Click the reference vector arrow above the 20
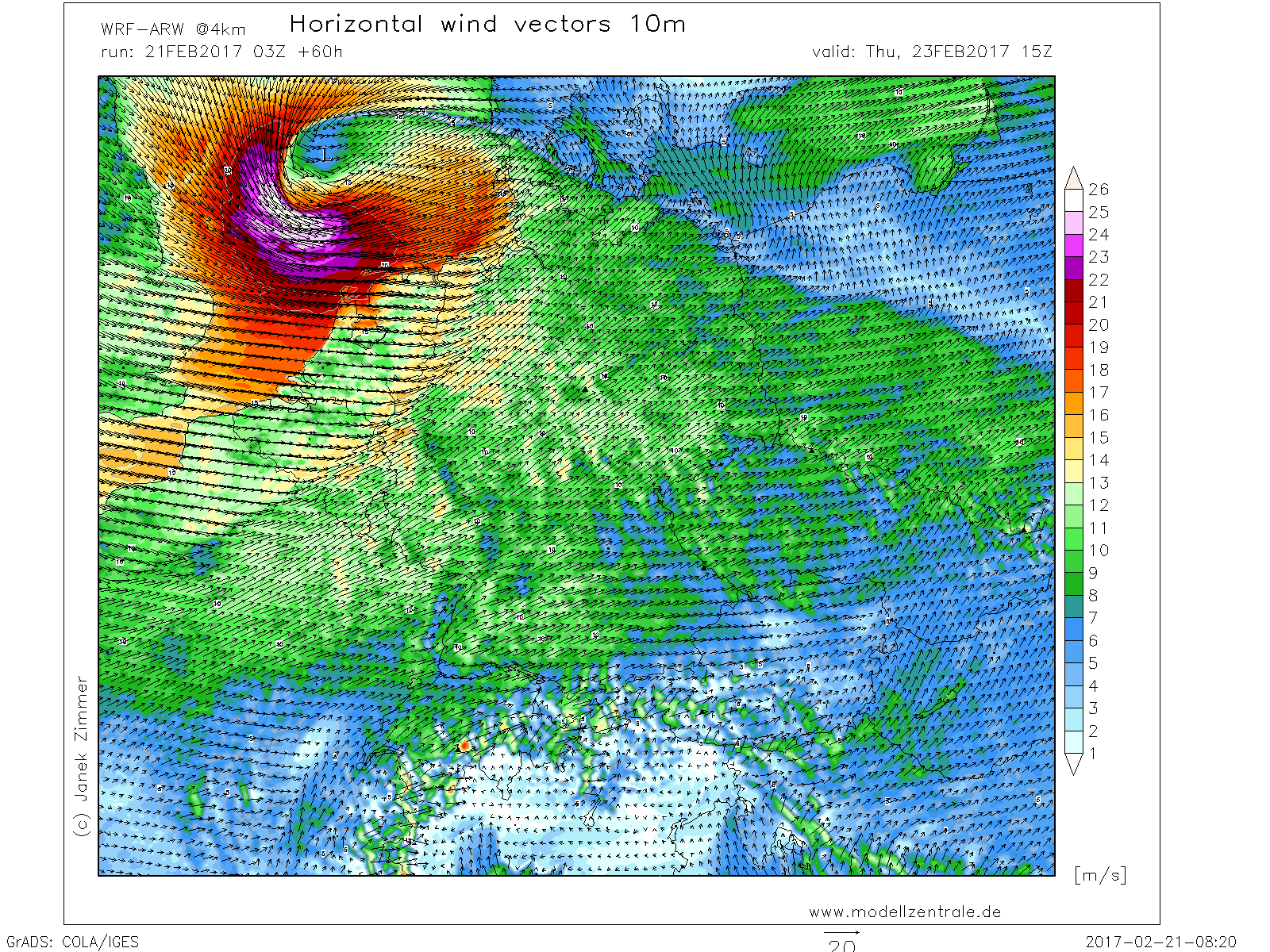The width and height of the screenshot is (1270, 952). [x=841, y=933]
